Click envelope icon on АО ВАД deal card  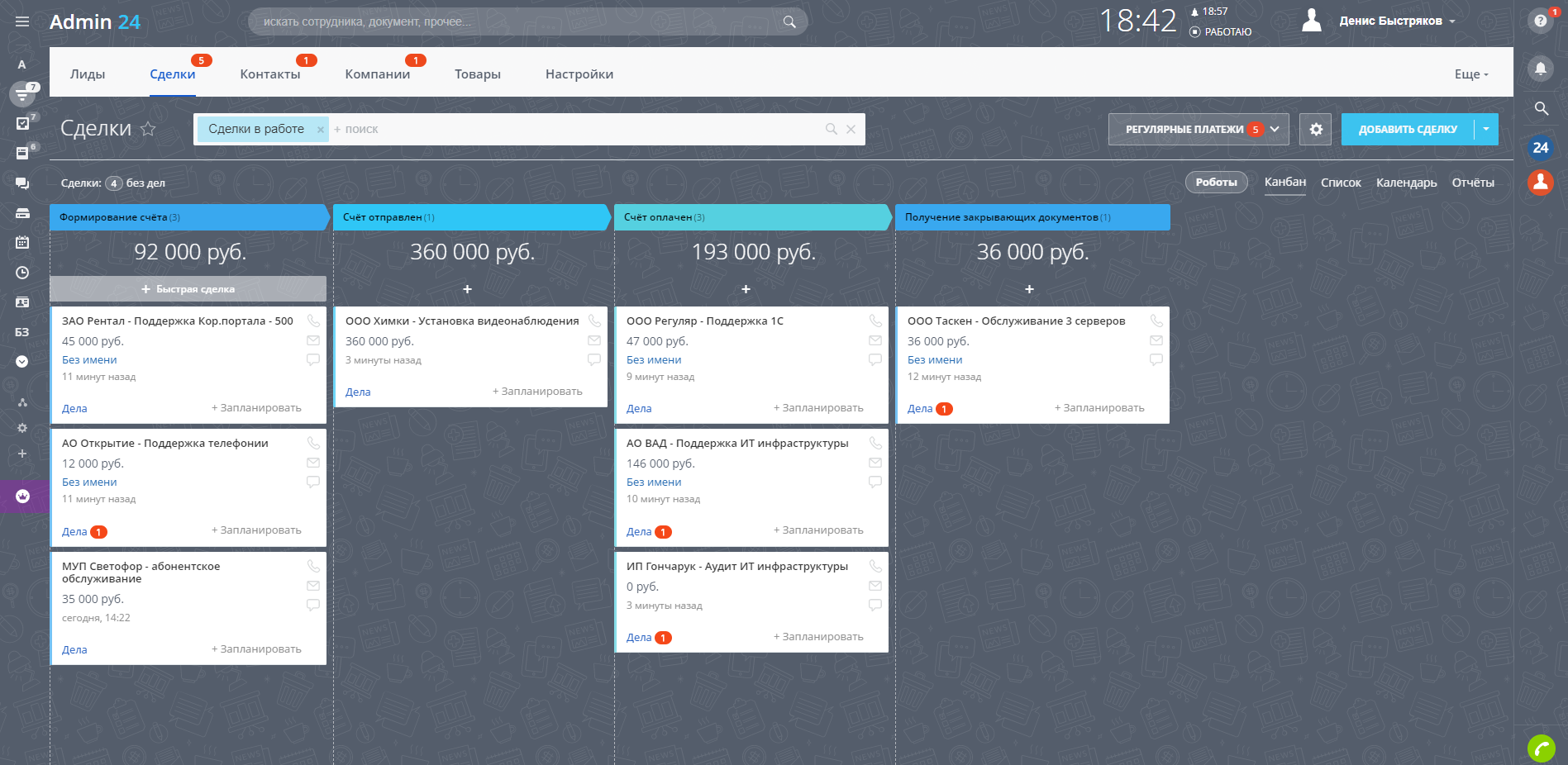(x=875, y=463)
